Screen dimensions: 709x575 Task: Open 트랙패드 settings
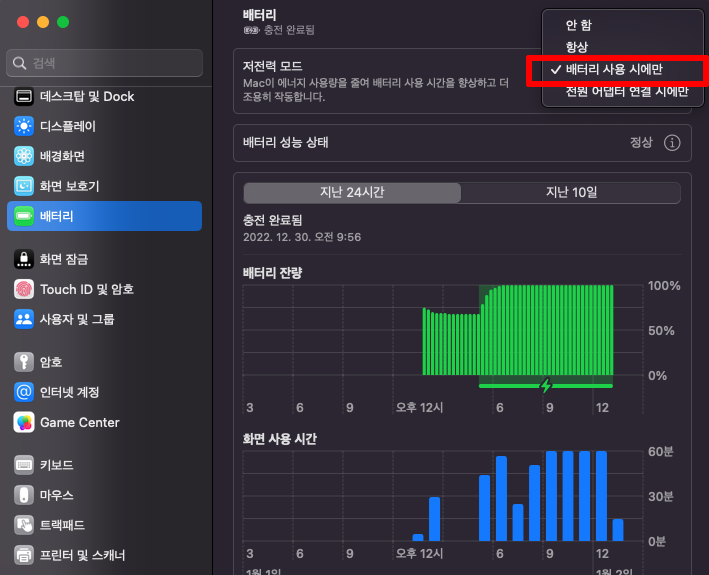tap(104, 525)
